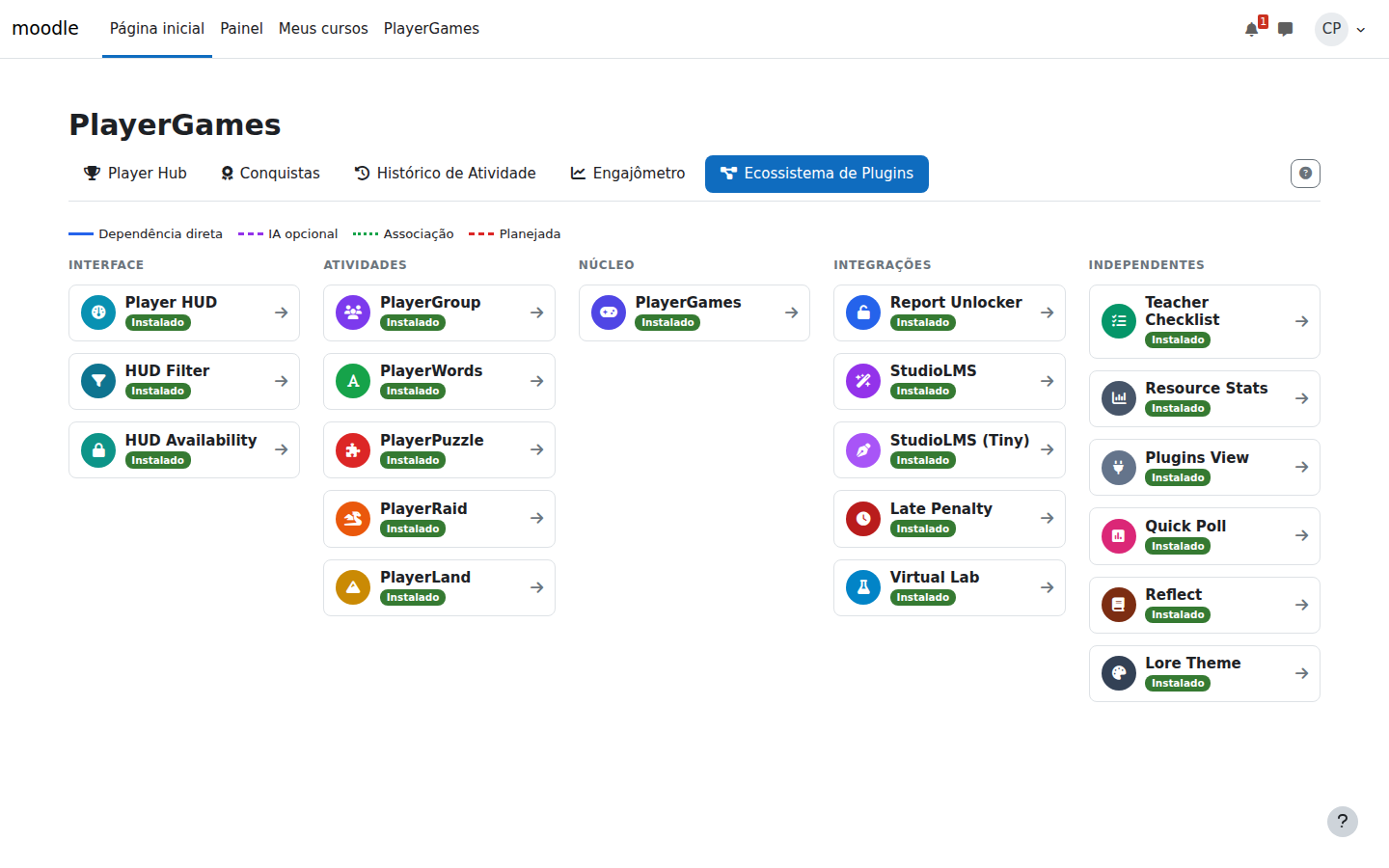
Task: Click the Late Penalty clock icon
Action: [863, 519]
